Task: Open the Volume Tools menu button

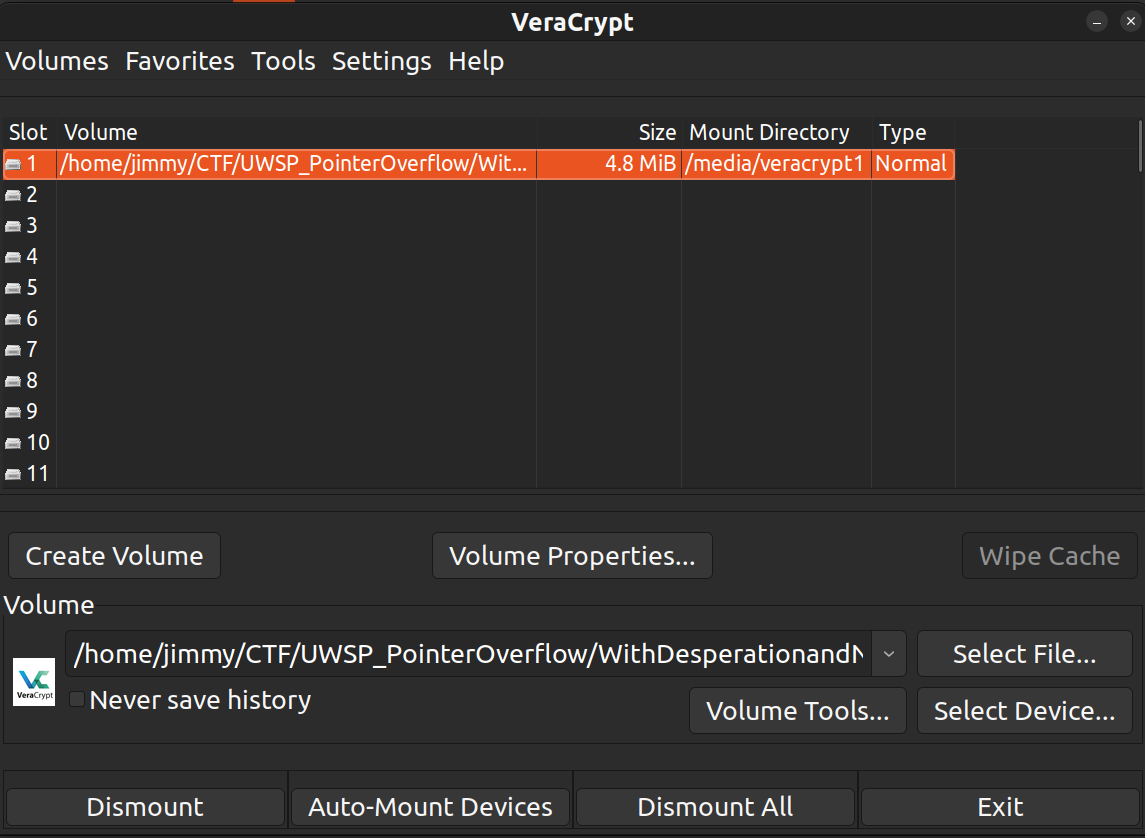Action: (x=797, y=710)
